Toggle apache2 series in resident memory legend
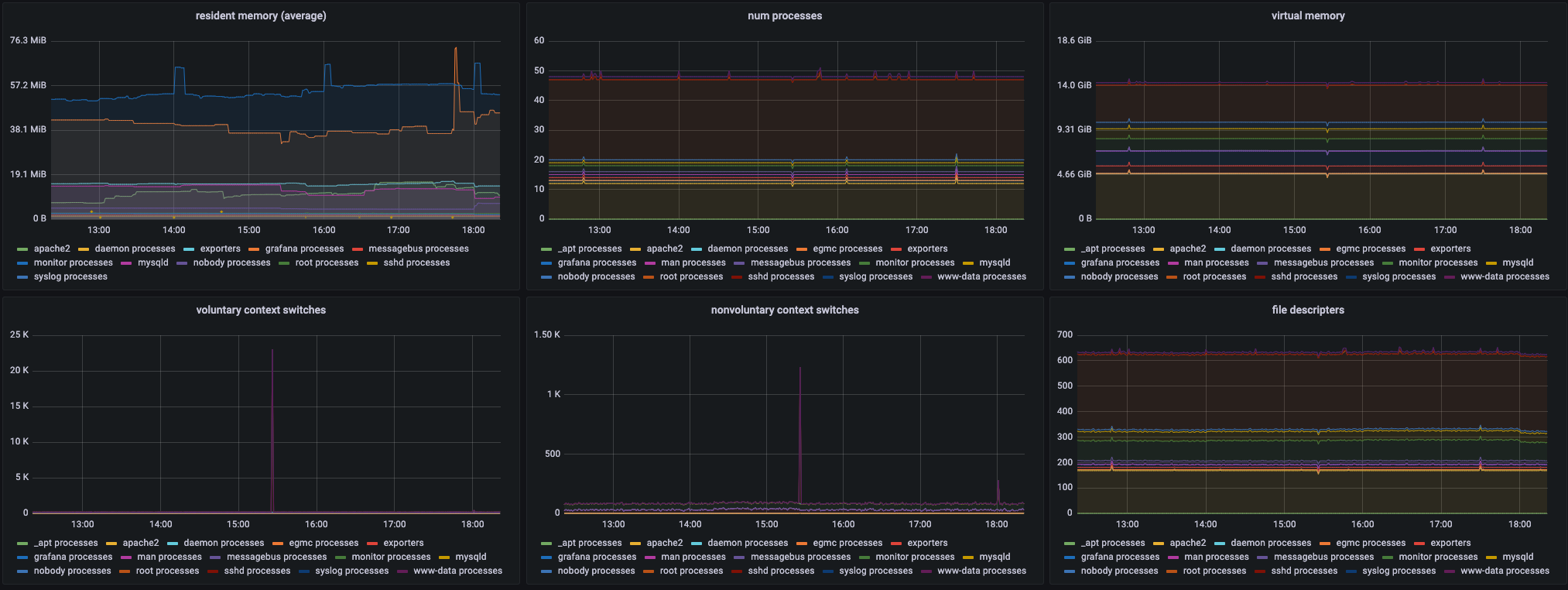 tap(52, 249)
